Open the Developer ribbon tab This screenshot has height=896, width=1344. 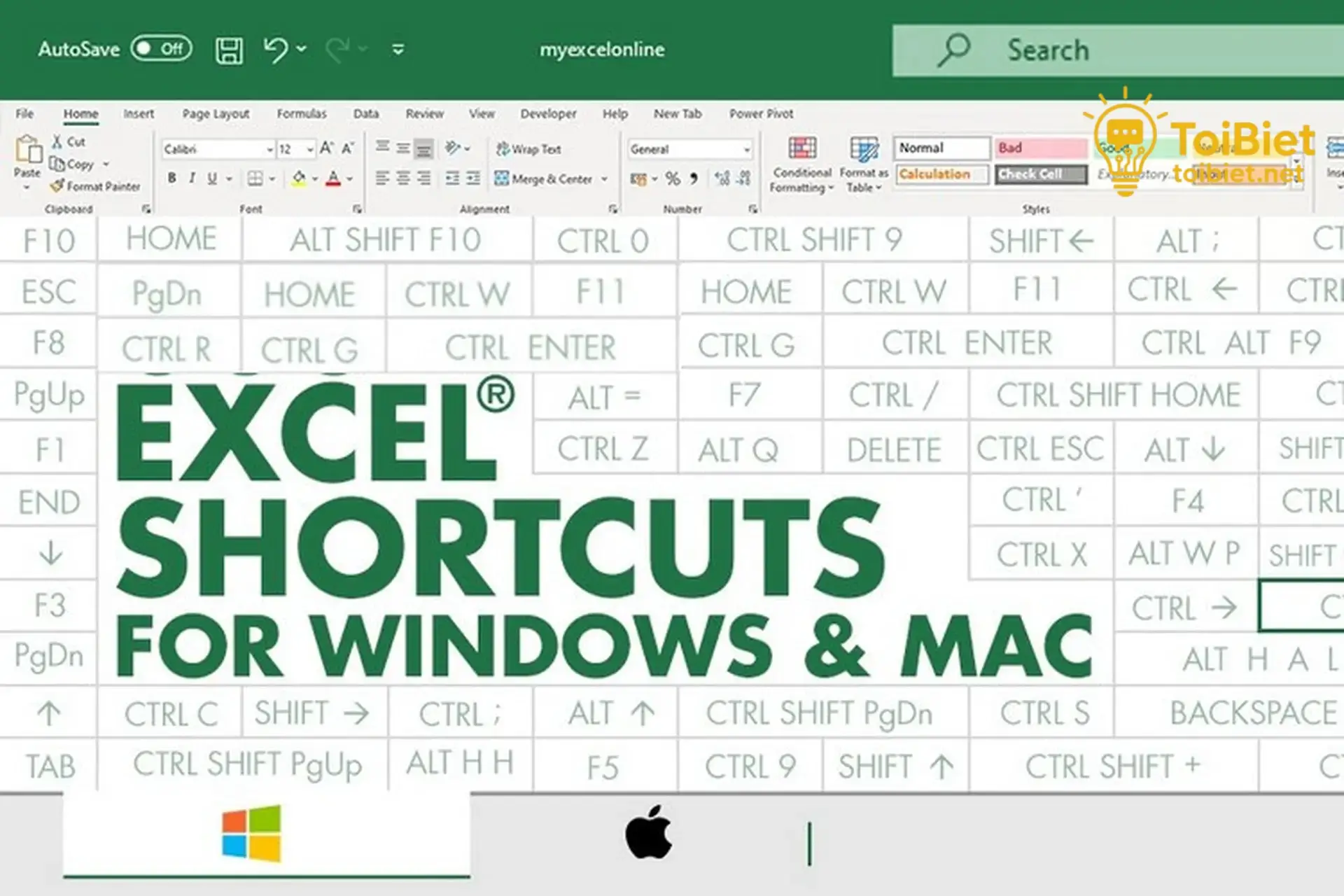[548, 113]
